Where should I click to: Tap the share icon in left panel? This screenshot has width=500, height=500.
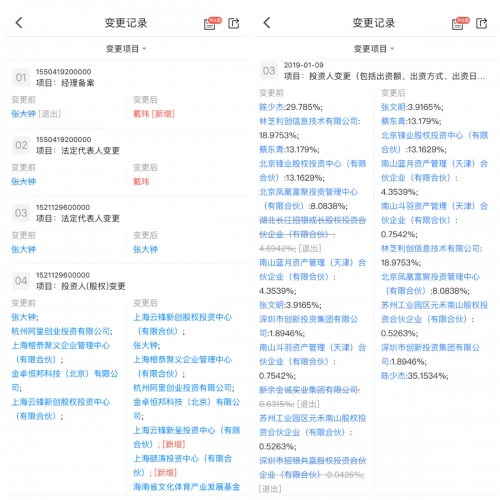click(234, 23)
